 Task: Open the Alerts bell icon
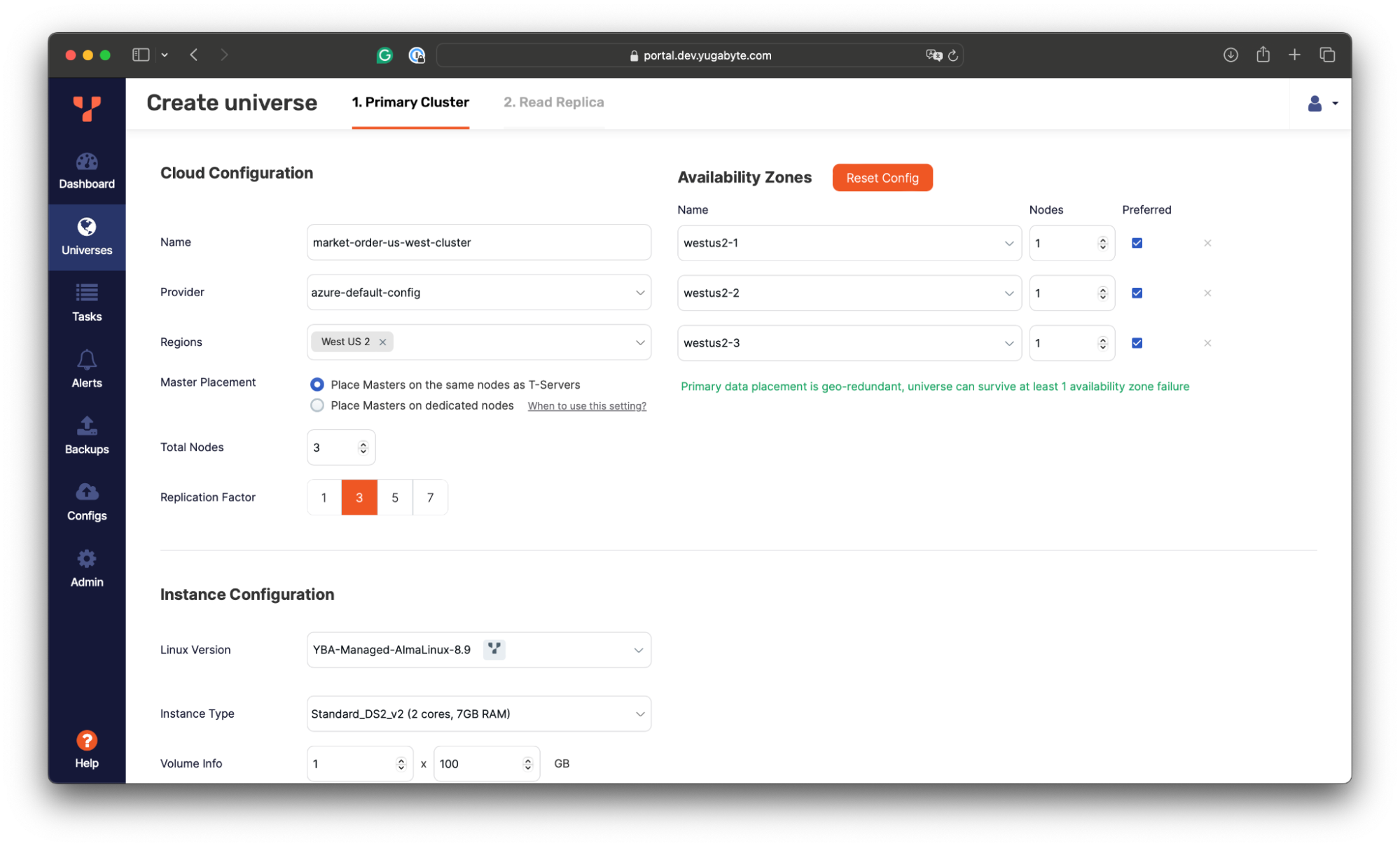coord(87,368)
